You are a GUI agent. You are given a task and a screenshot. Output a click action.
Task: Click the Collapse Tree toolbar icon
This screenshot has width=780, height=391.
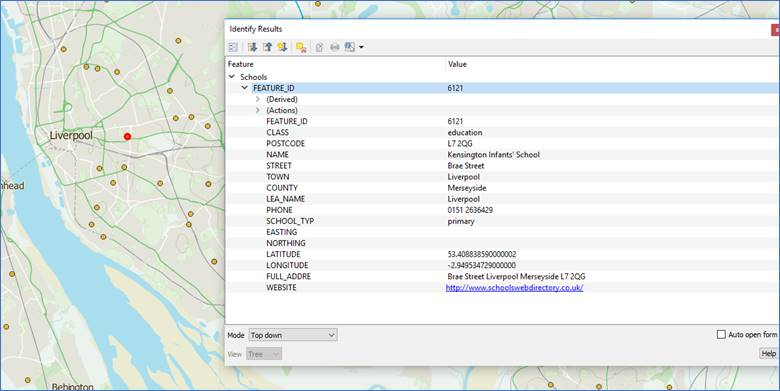coord(268,47)
